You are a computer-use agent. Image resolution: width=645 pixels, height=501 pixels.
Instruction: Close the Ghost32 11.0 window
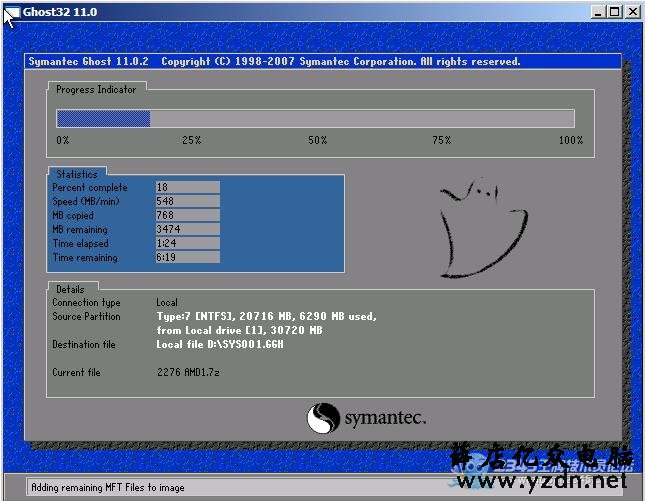633,12
